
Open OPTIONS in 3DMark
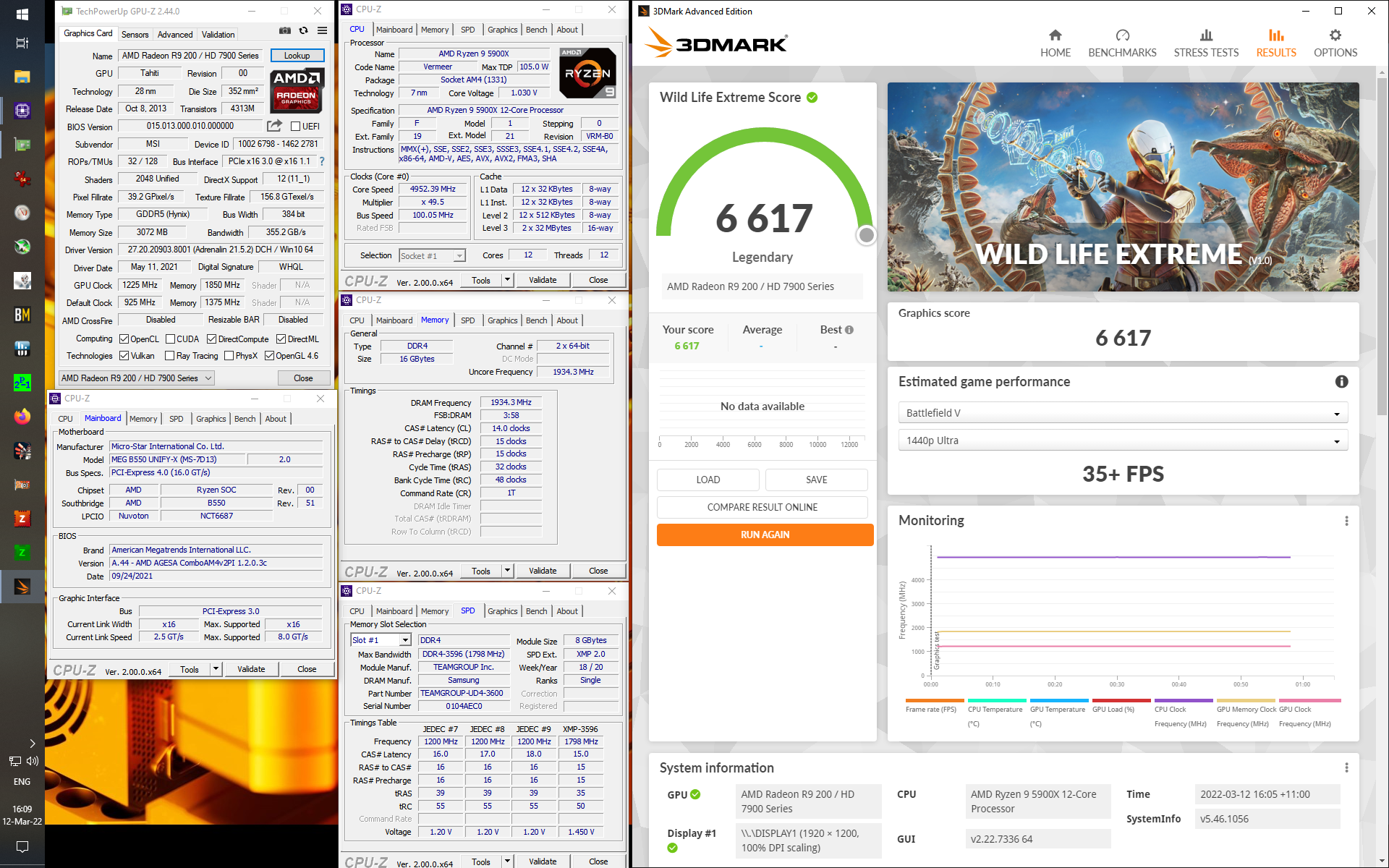(1335, 43)
